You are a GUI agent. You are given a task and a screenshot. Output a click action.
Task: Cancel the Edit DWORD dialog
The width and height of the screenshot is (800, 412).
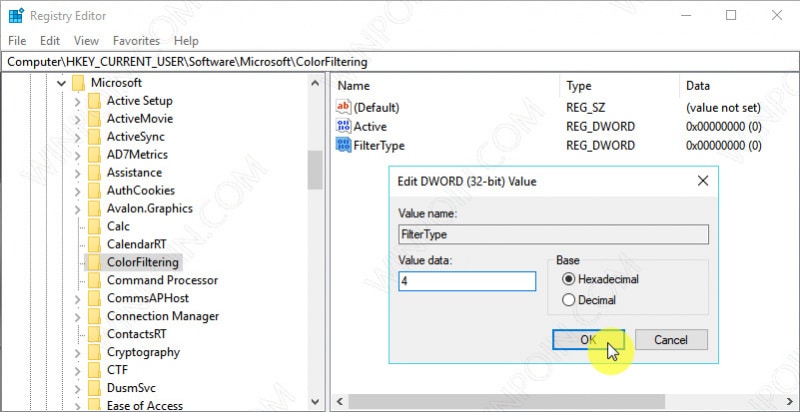point(671,340)
